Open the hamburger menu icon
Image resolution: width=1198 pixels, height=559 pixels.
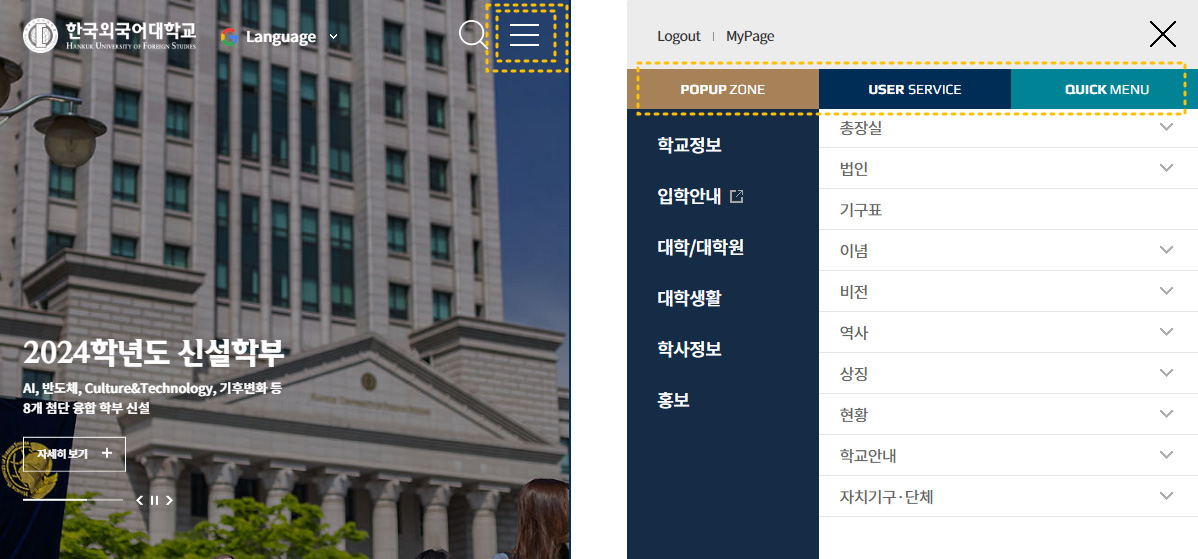[x=525, y=35]
